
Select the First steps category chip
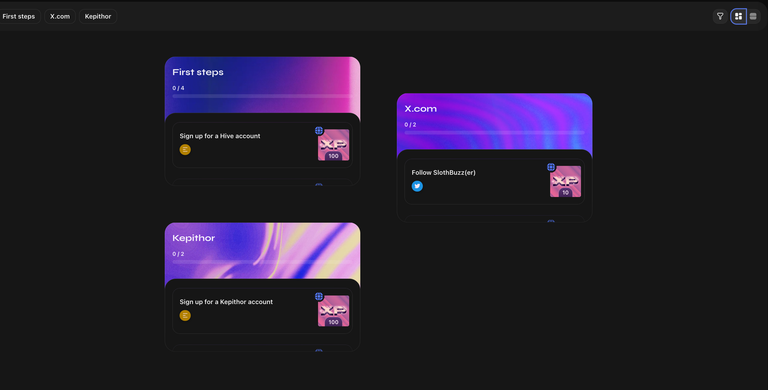19,16
